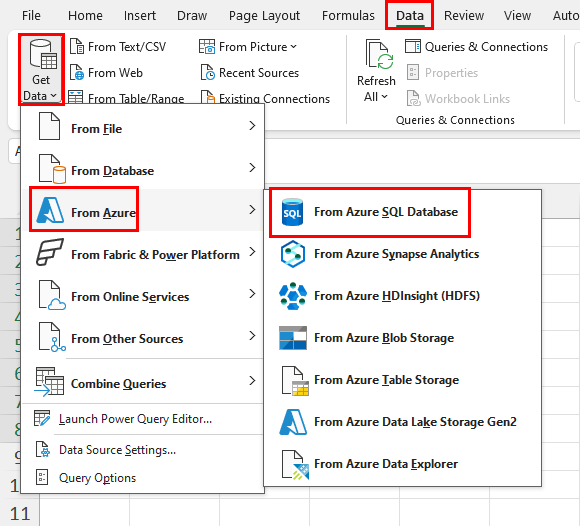Image resolution: width=580 pixels, height=526 pixels.
Task: Click the From Table/Range button
Action: (x=126, y=98)
